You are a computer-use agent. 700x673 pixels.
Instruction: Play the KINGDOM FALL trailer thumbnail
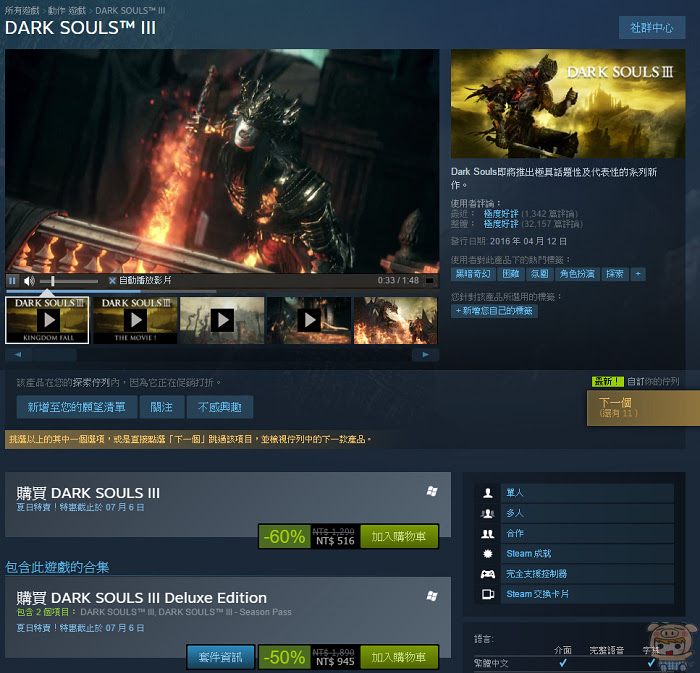[47, 320]
